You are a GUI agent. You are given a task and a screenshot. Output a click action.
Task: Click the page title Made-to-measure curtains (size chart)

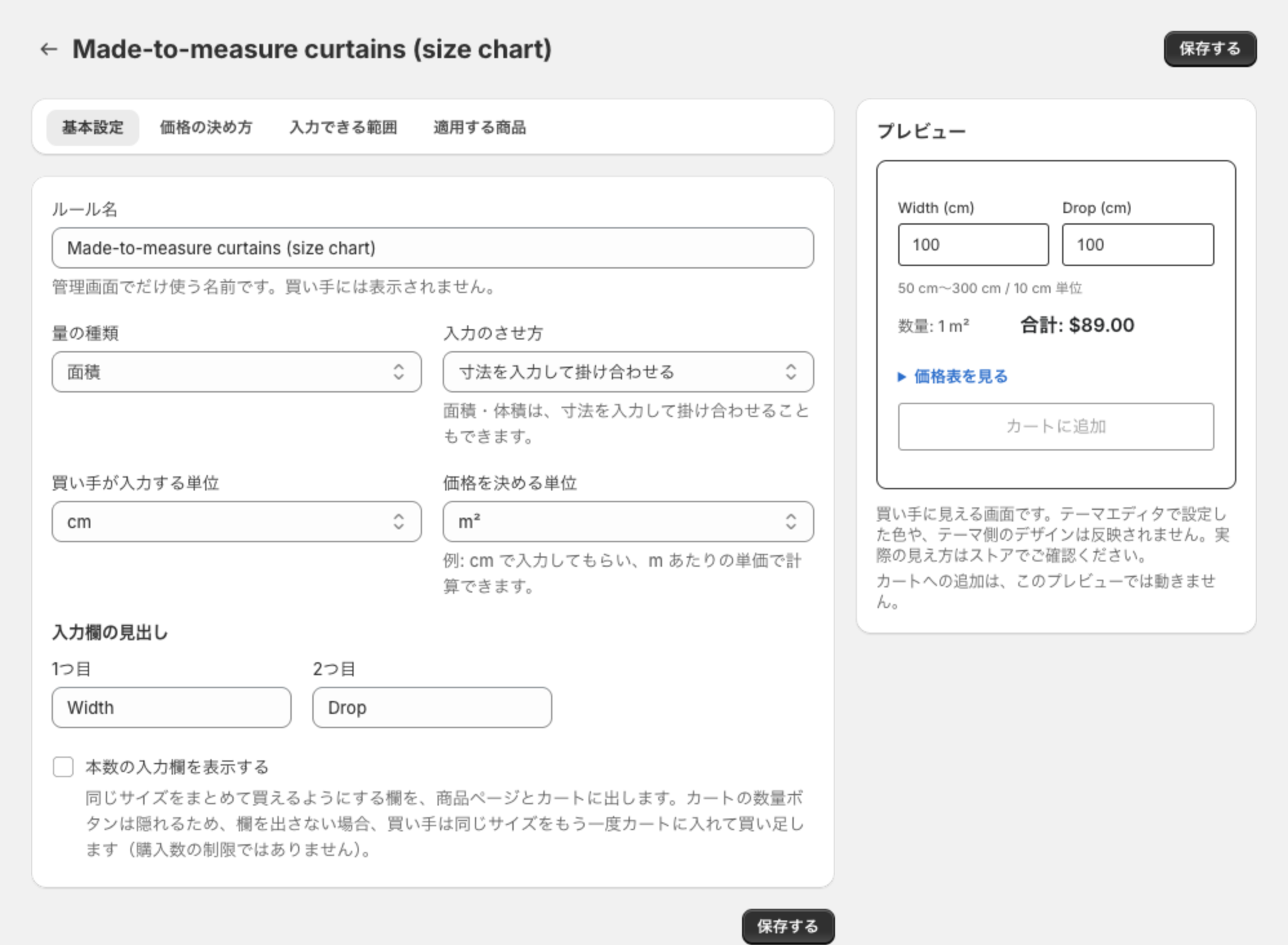tap(312, 49)
